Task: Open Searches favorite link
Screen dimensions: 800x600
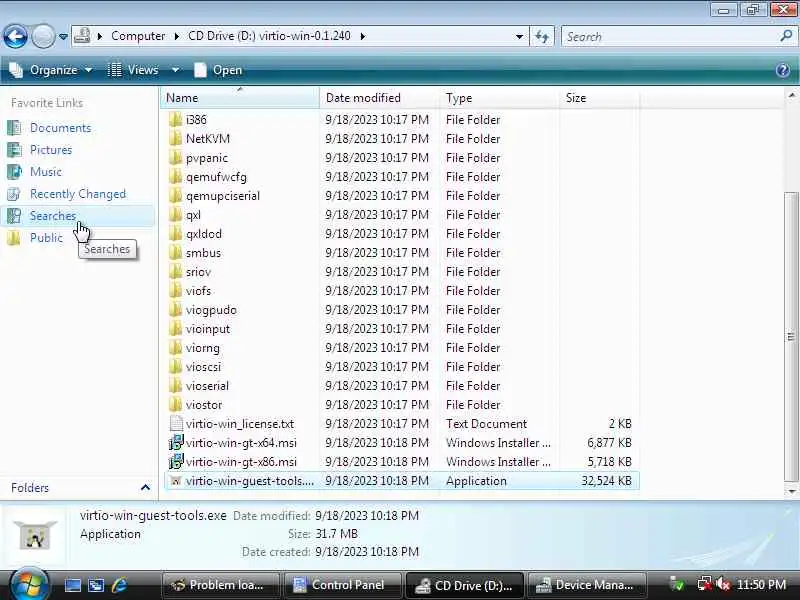Action: [x=53, y=216]
